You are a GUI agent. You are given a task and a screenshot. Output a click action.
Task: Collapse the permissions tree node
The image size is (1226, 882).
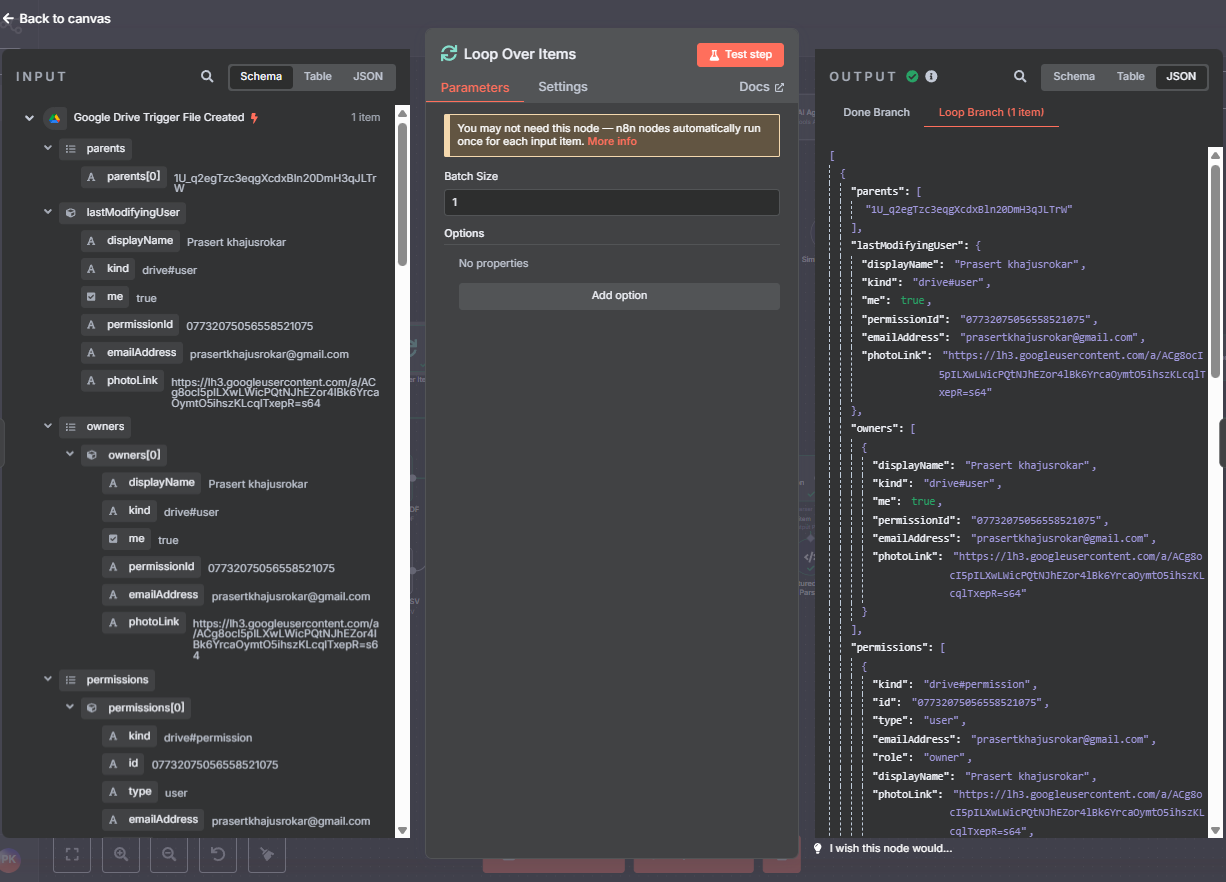tap(48, 680)
